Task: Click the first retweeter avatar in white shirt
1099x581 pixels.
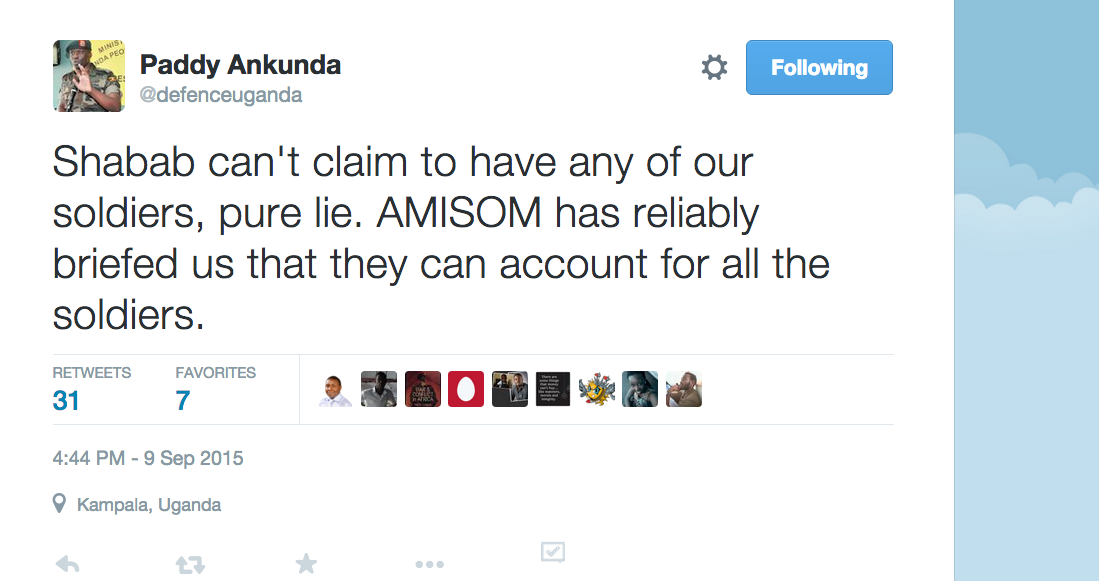Action: click(335, 389)
